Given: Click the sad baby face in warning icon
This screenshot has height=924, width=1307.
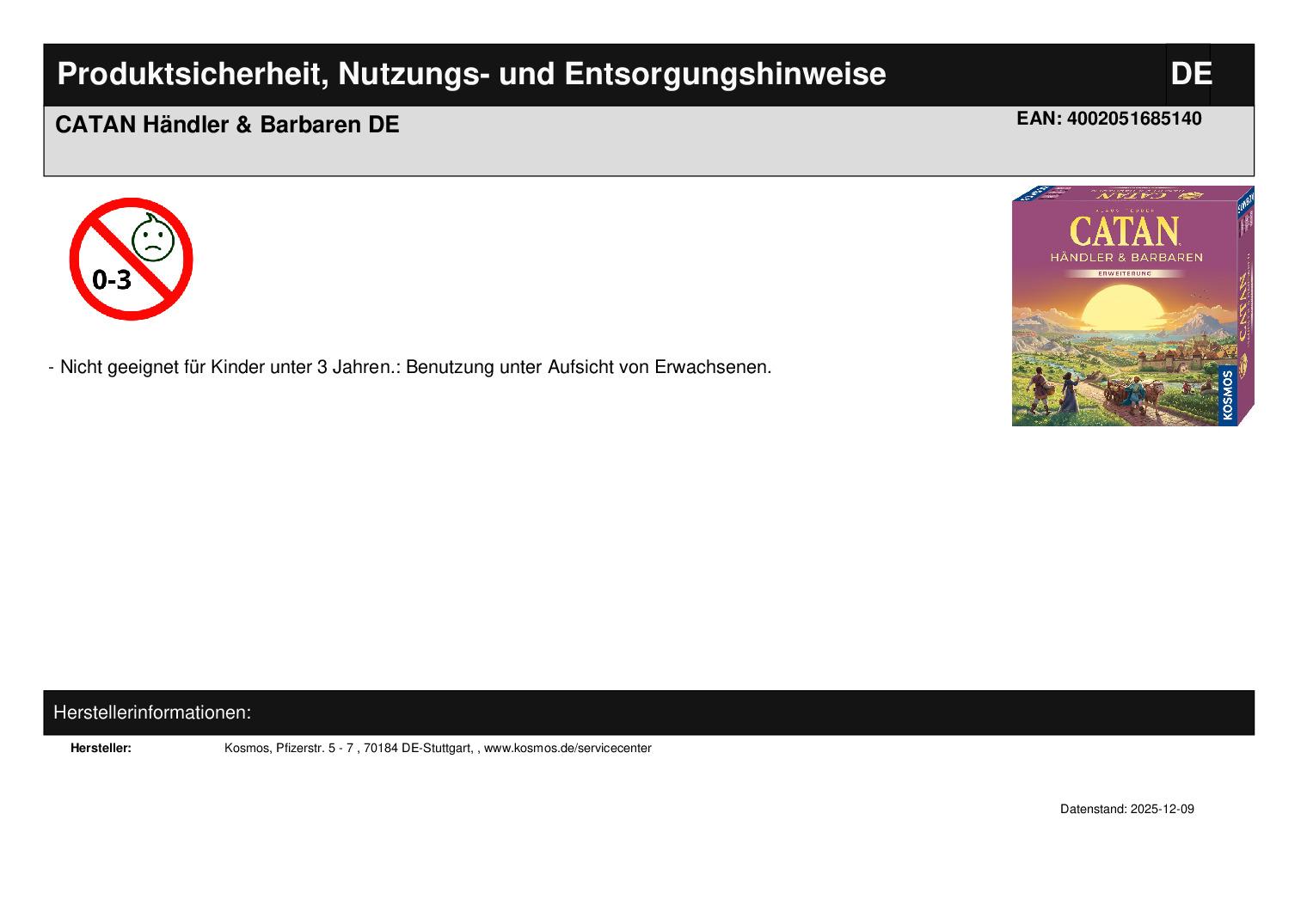Looking at the screenshot, I should pos(153,238).
